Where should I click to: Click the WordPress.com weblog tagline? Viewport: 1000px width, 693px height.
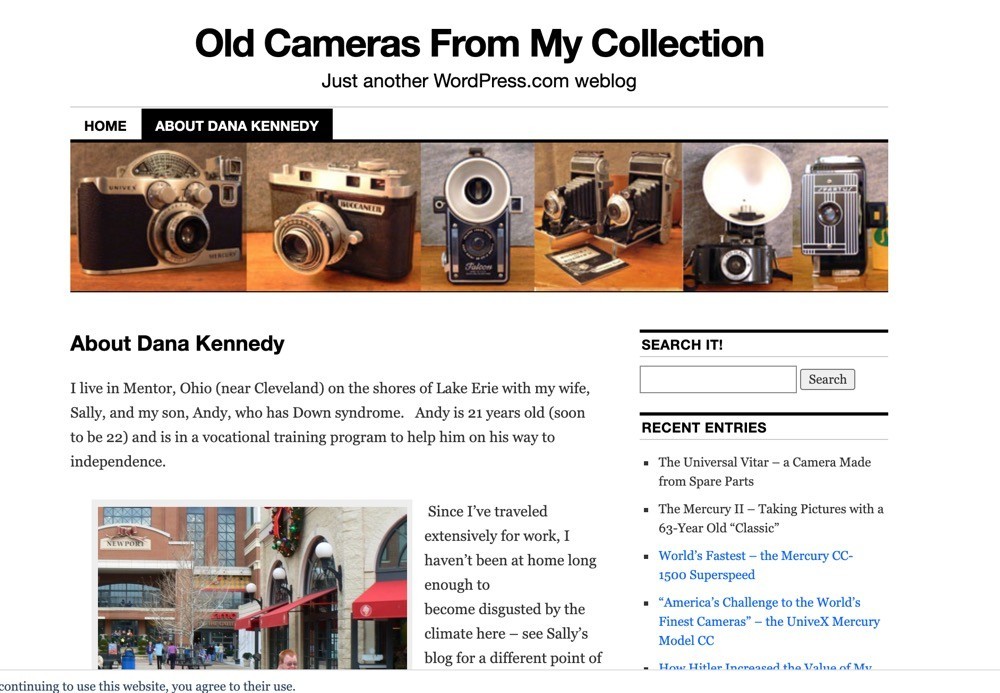pyautogui.click(x=479, y=81)
